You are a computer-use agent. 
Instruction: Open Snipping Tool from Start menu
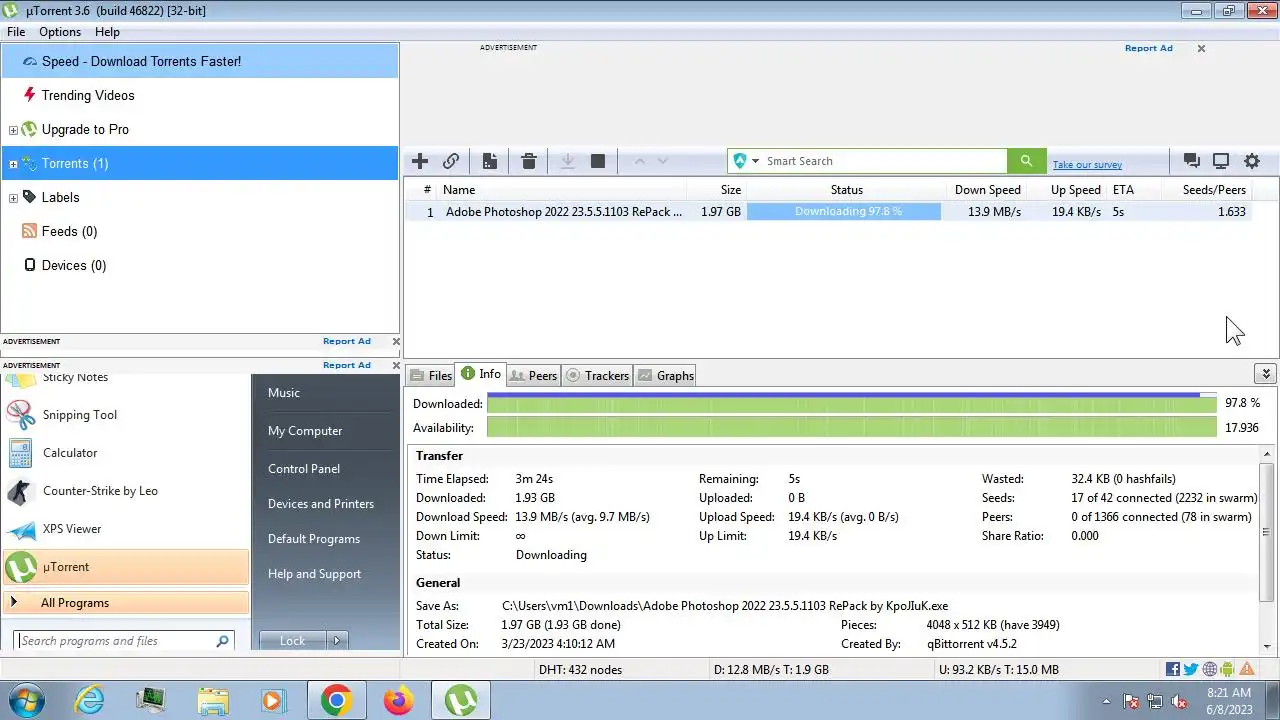pyautogui.click(x=127, y=415)
